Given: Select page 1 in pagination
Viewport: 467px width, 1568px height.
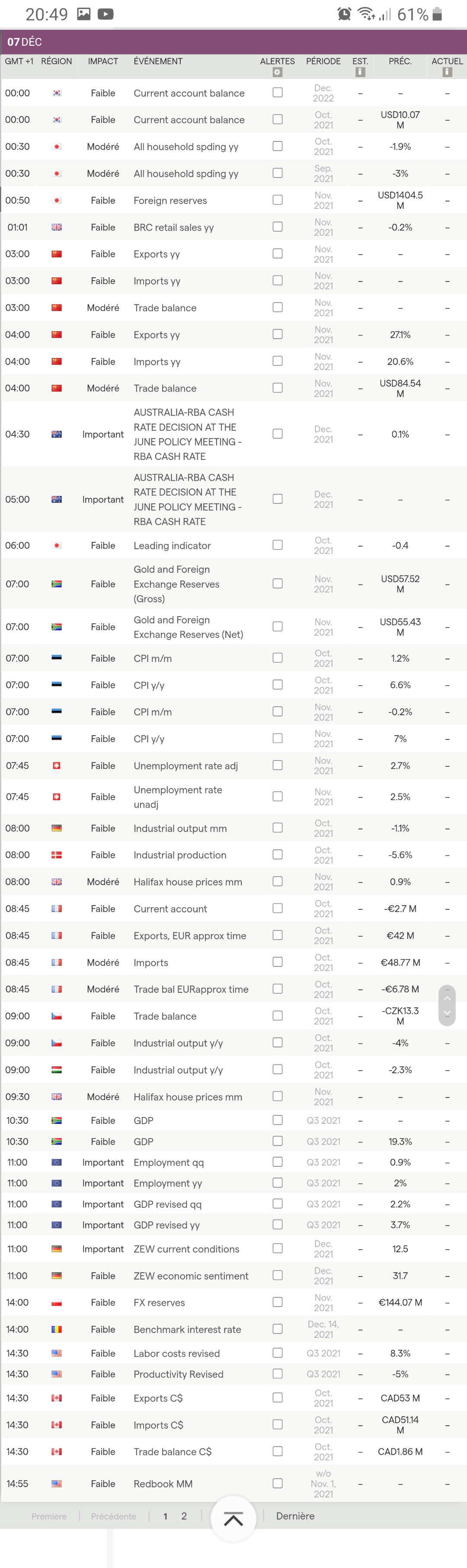Looking at the screenshot, I should [x=165, y=1516].
